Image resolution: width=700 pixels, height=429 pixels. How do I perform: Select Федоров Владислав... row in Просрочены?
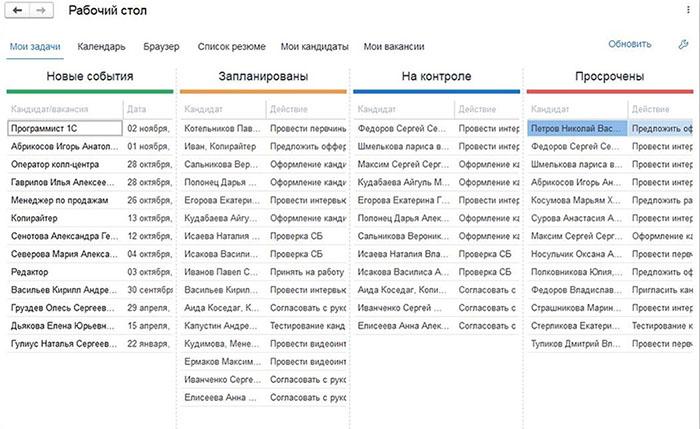click(x=610, y=290)
